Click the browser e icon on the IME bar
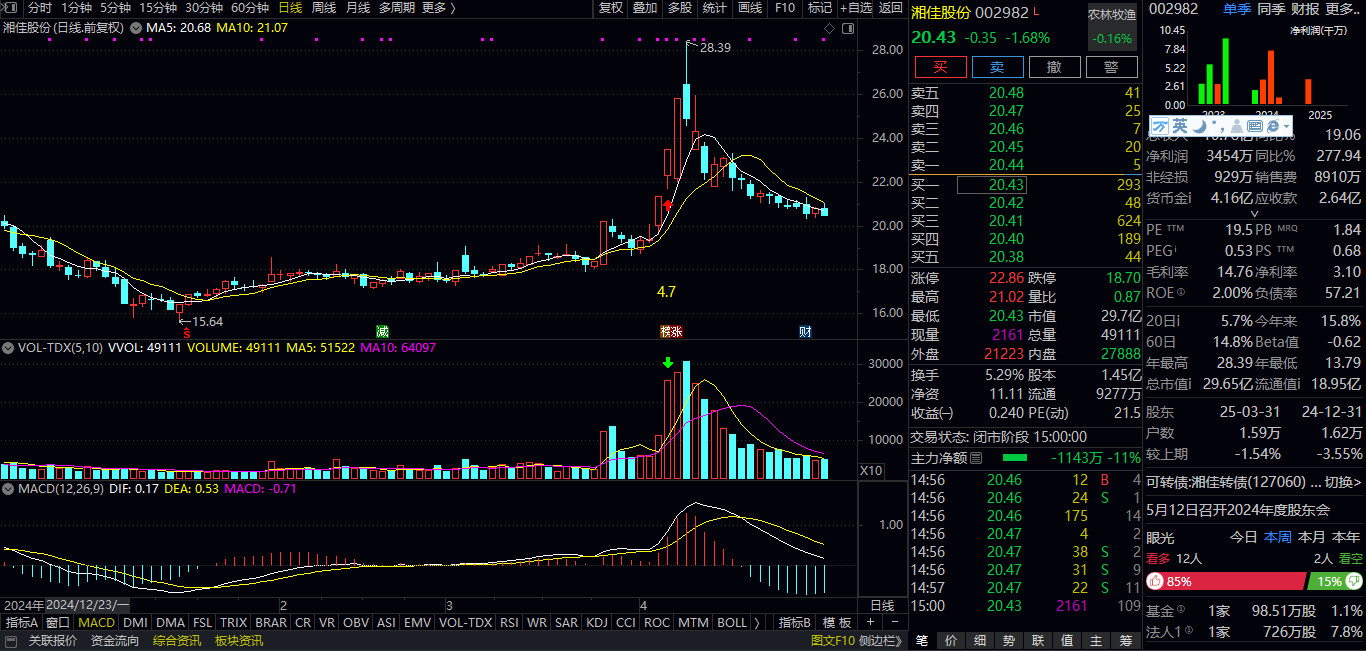 1273,126
